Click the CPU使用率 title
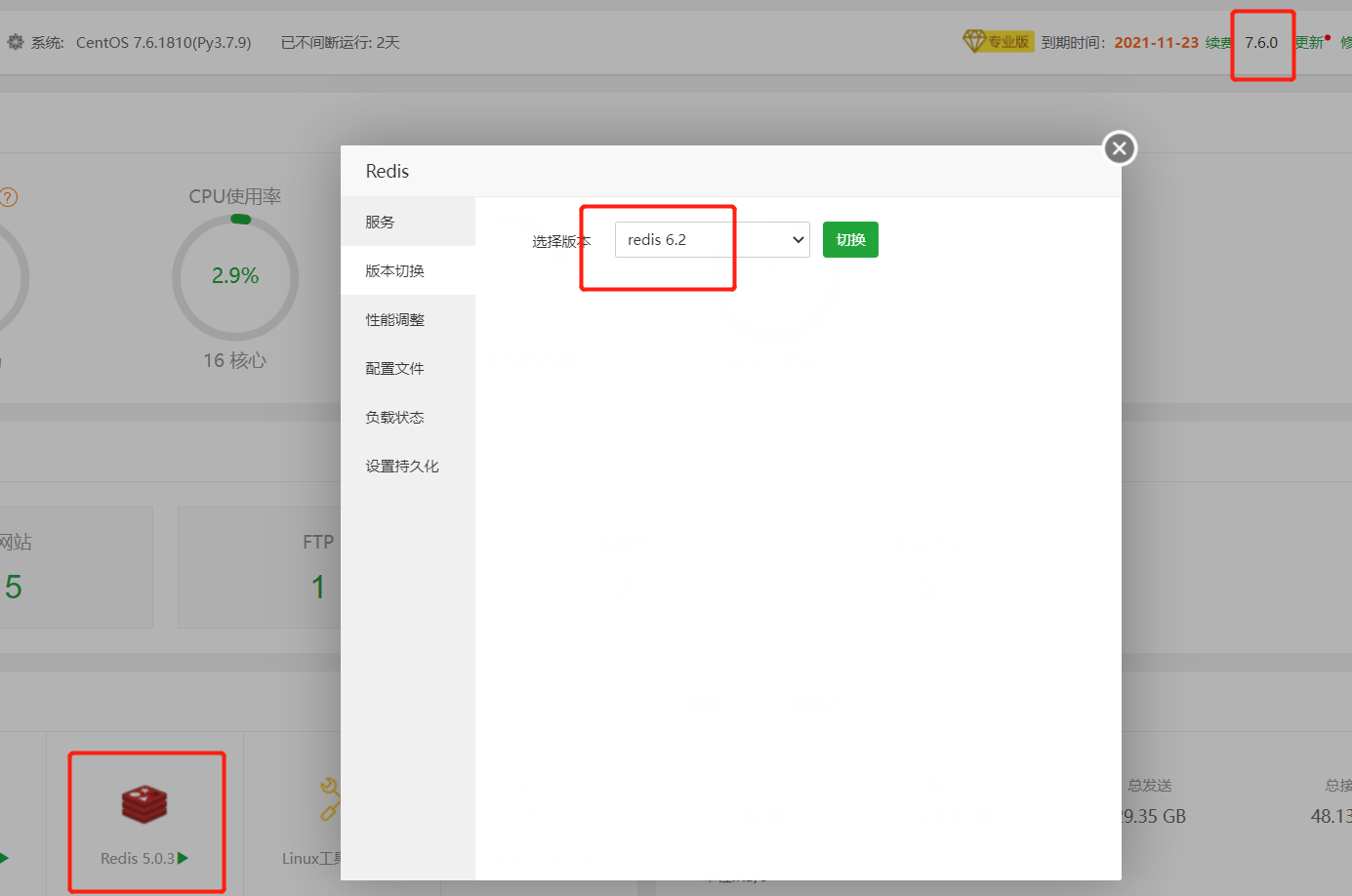Image resolution: width=1352 pixels, height=896 pixels. tap(235, 196)
